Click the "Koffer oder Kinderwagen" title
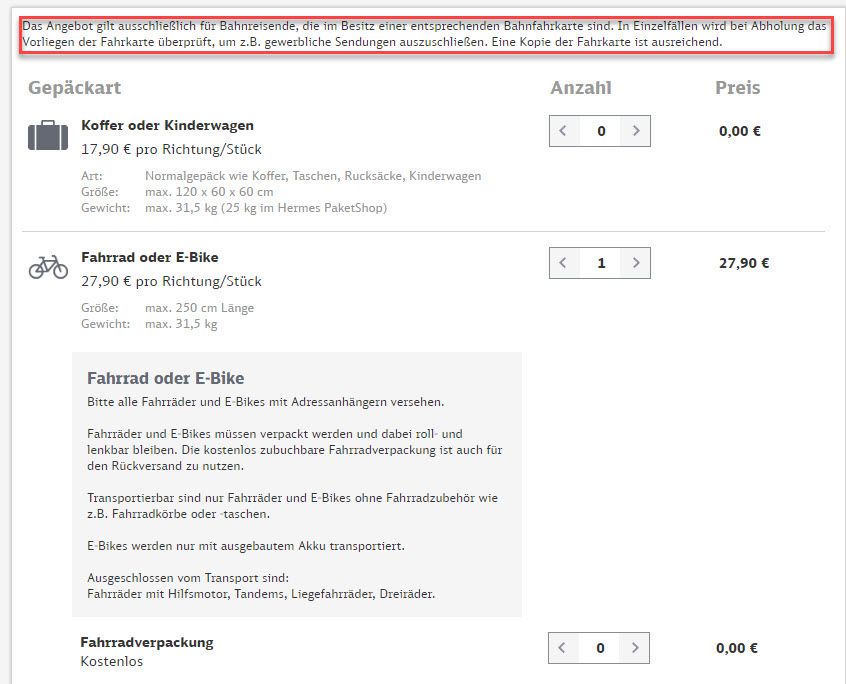Screen dimensions: 846x684 coord(167,126)
